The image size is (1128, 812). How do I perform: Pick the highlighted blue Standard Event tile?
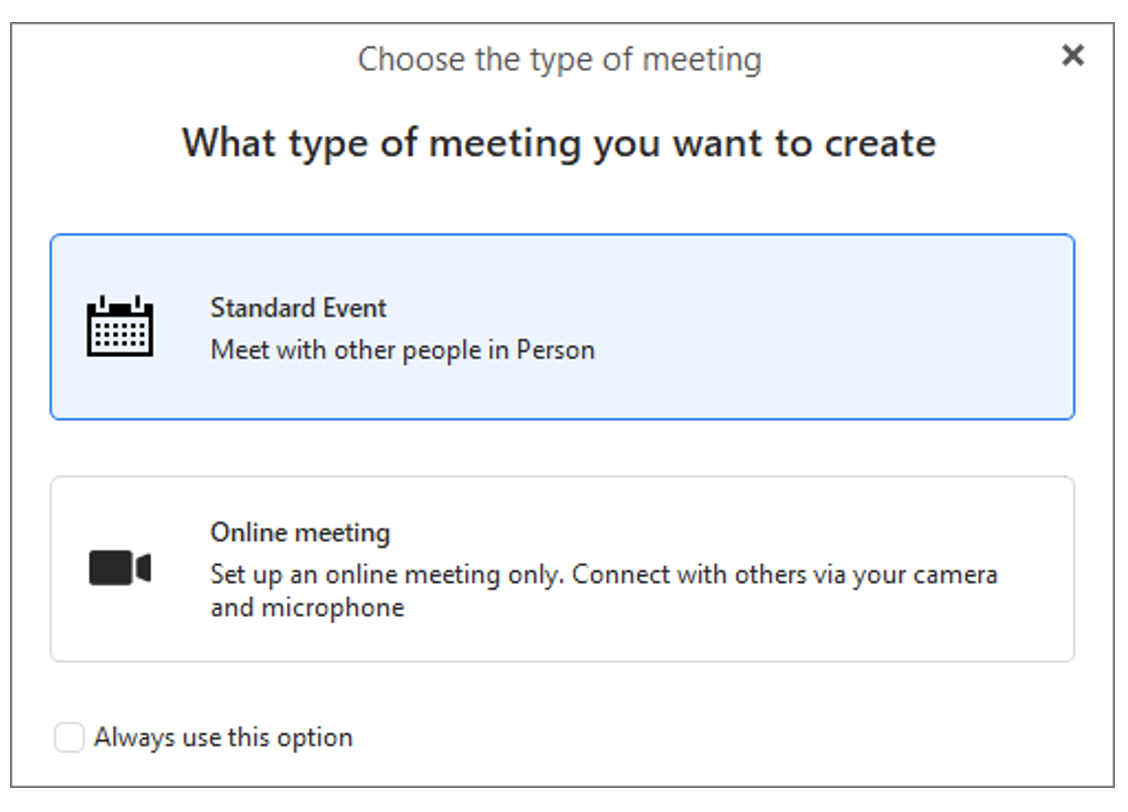pos(563,327)
